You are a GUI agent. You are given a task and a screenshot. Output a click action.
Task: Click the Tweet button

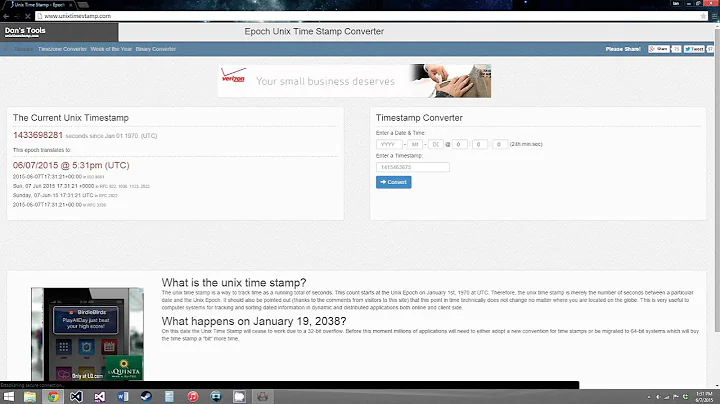coord(694,49)
